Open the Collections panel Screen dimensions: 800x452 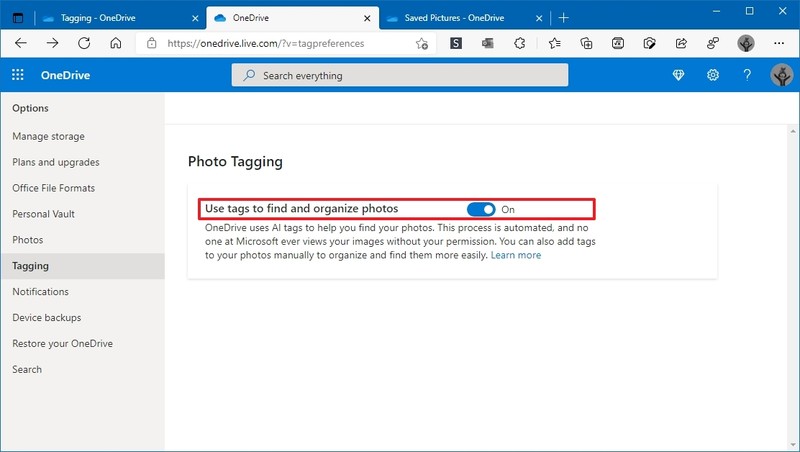click(x=586, y=43)
